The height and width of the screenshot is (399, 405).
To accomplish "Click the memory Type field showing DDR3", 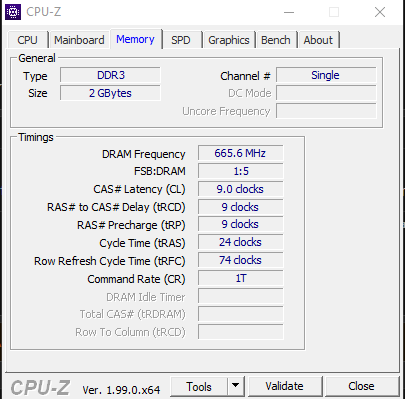I will pyautogui.click(x=110, y=75).
